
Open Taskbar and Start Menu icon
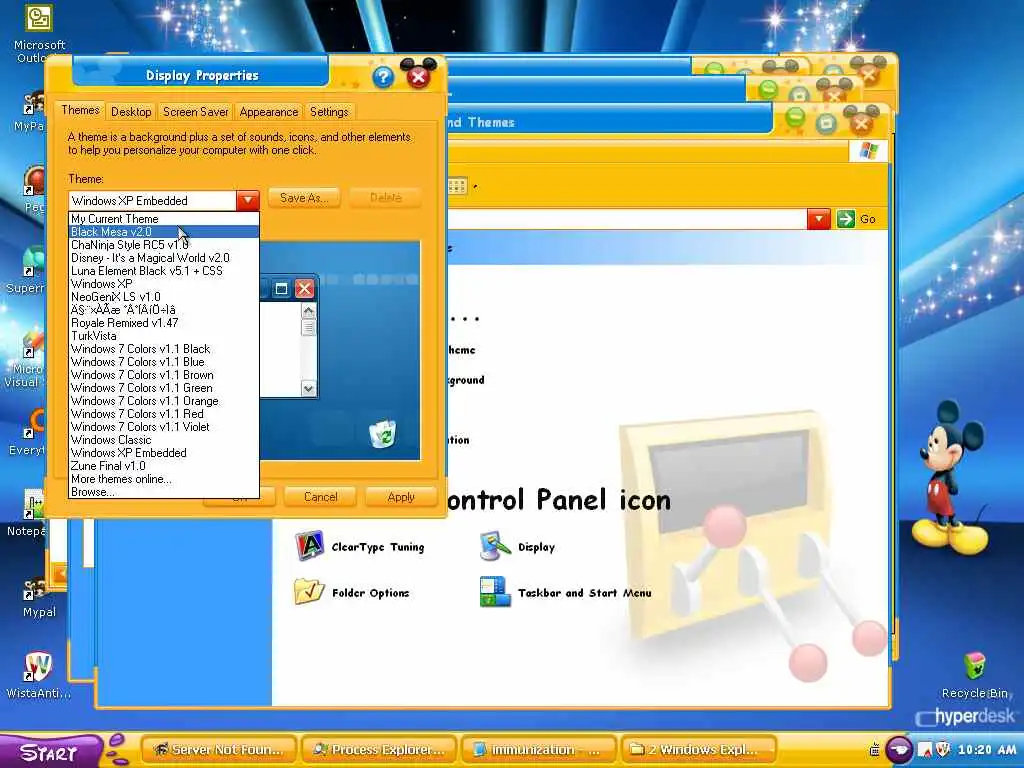[x=566, y=592]
